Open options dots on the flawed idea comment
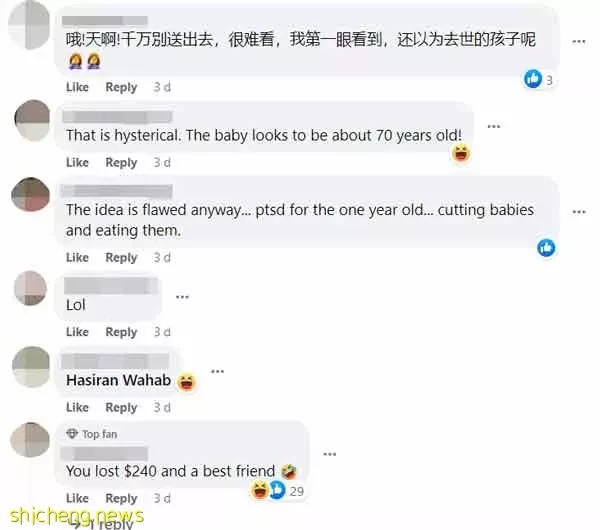Screen dimensions: 600x530 (579, 212)
